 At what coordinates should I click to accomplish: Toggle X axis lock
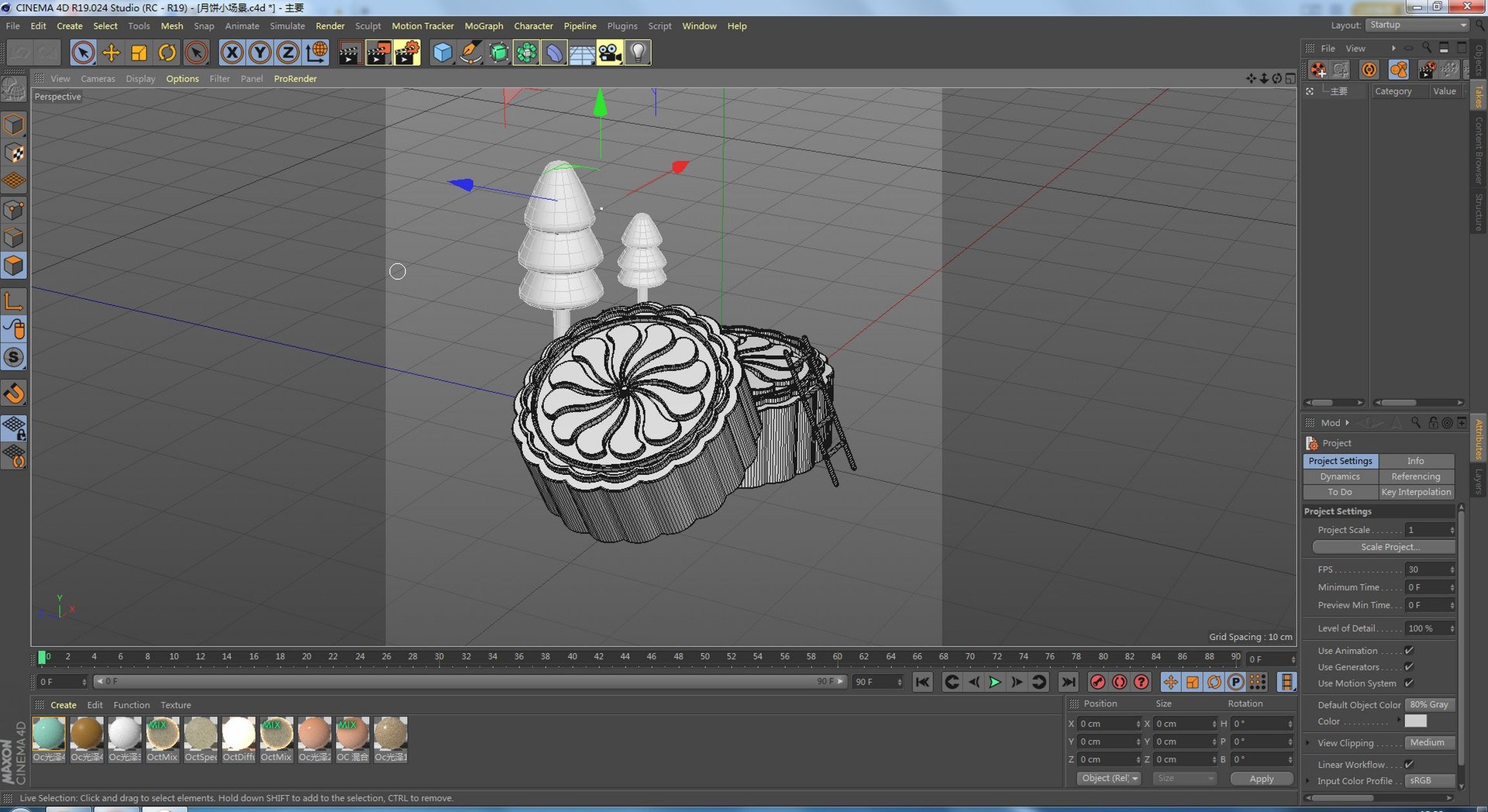232,53
